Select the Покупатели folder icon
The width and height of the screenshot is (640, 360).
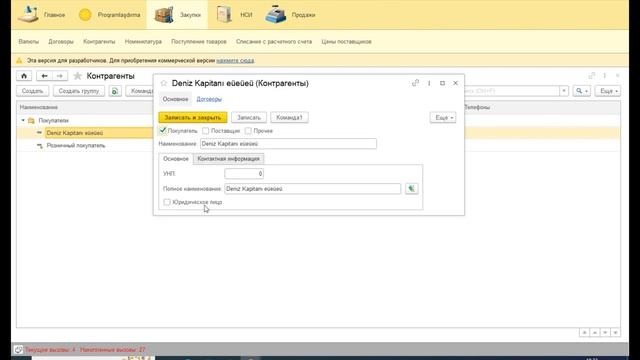[x=31, y=120]
